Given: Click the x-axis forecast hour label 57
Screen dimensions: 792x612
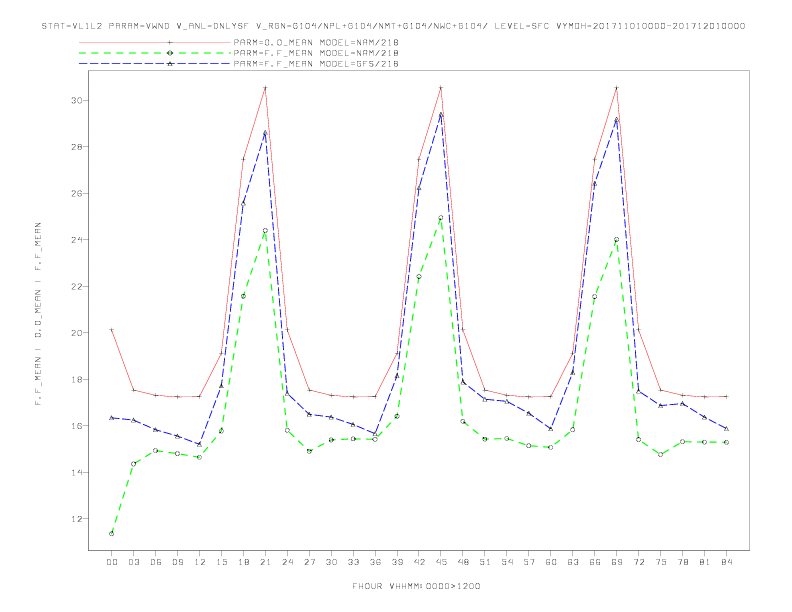Looking at the screenshot, I should click(x=529, y=562).
